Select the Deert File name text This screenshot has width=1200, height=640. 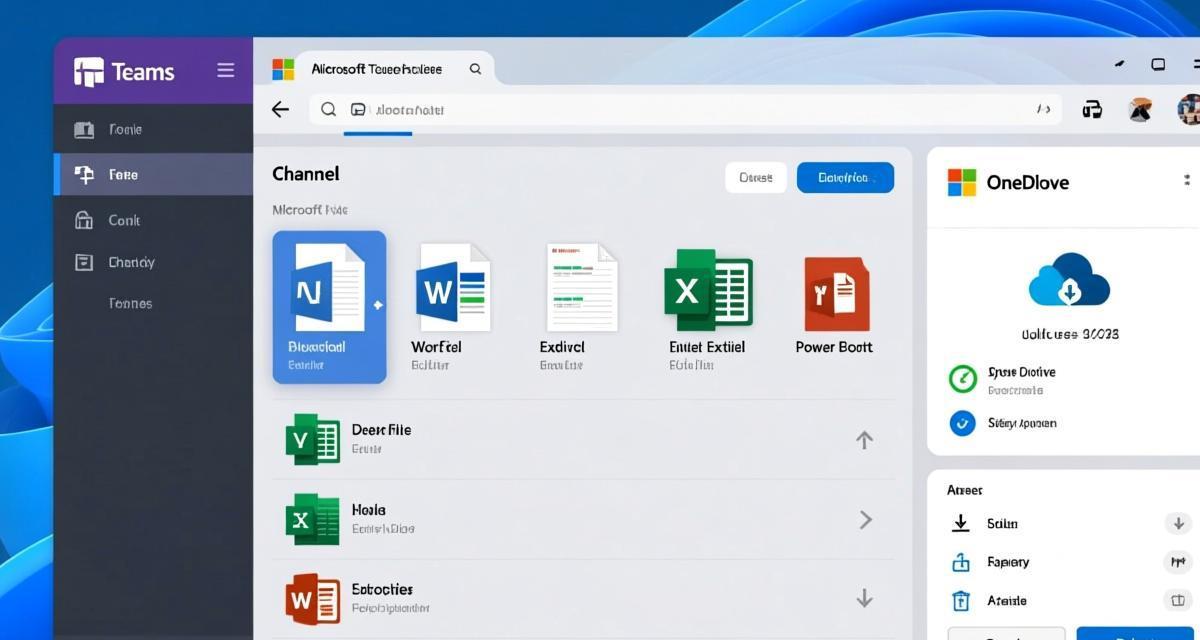(x=381, y=430)
